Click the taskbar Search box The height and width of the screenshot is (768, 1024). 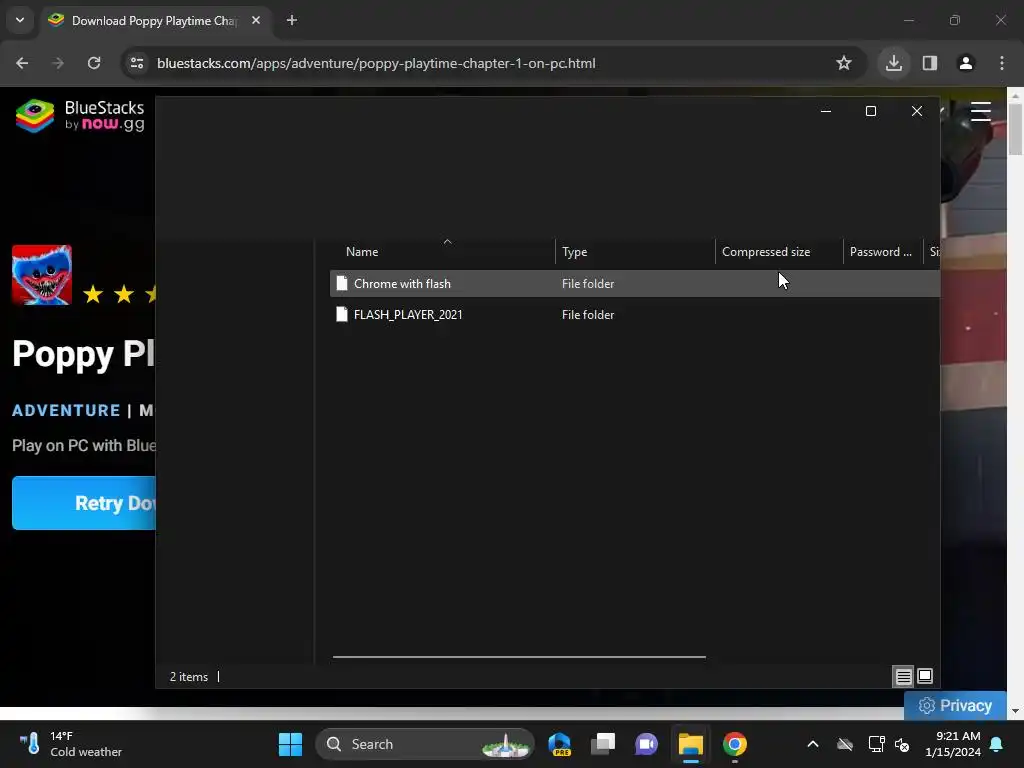tap(425, 744)
